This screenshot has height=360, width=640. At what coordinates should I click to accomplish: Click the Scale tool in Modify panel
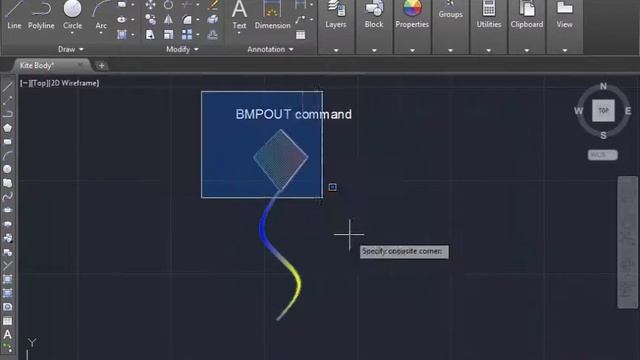pyautogui.click(x=168, y=35)
